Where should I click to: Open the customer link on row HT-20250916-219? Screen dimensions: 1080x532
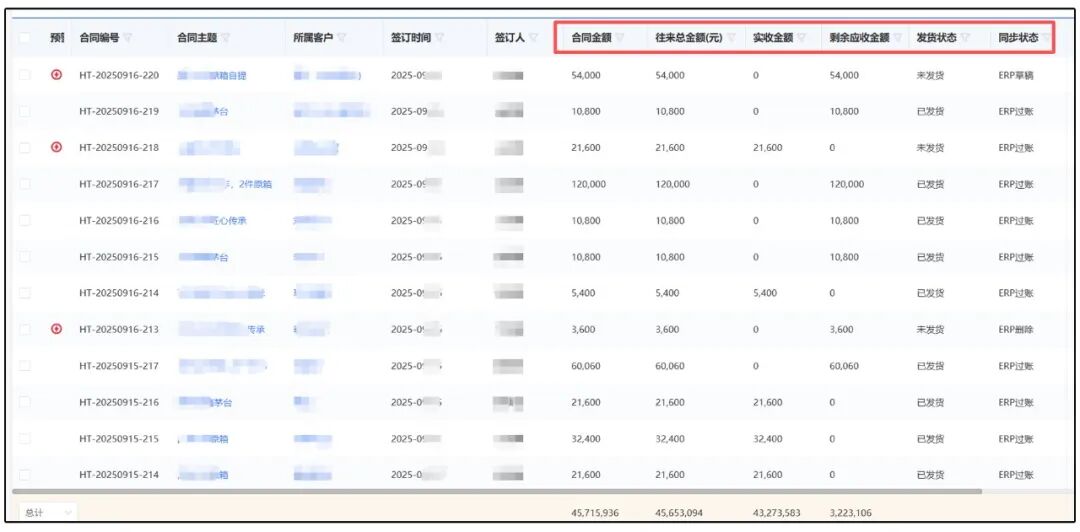pyautogui.click(x=332, y=111)
